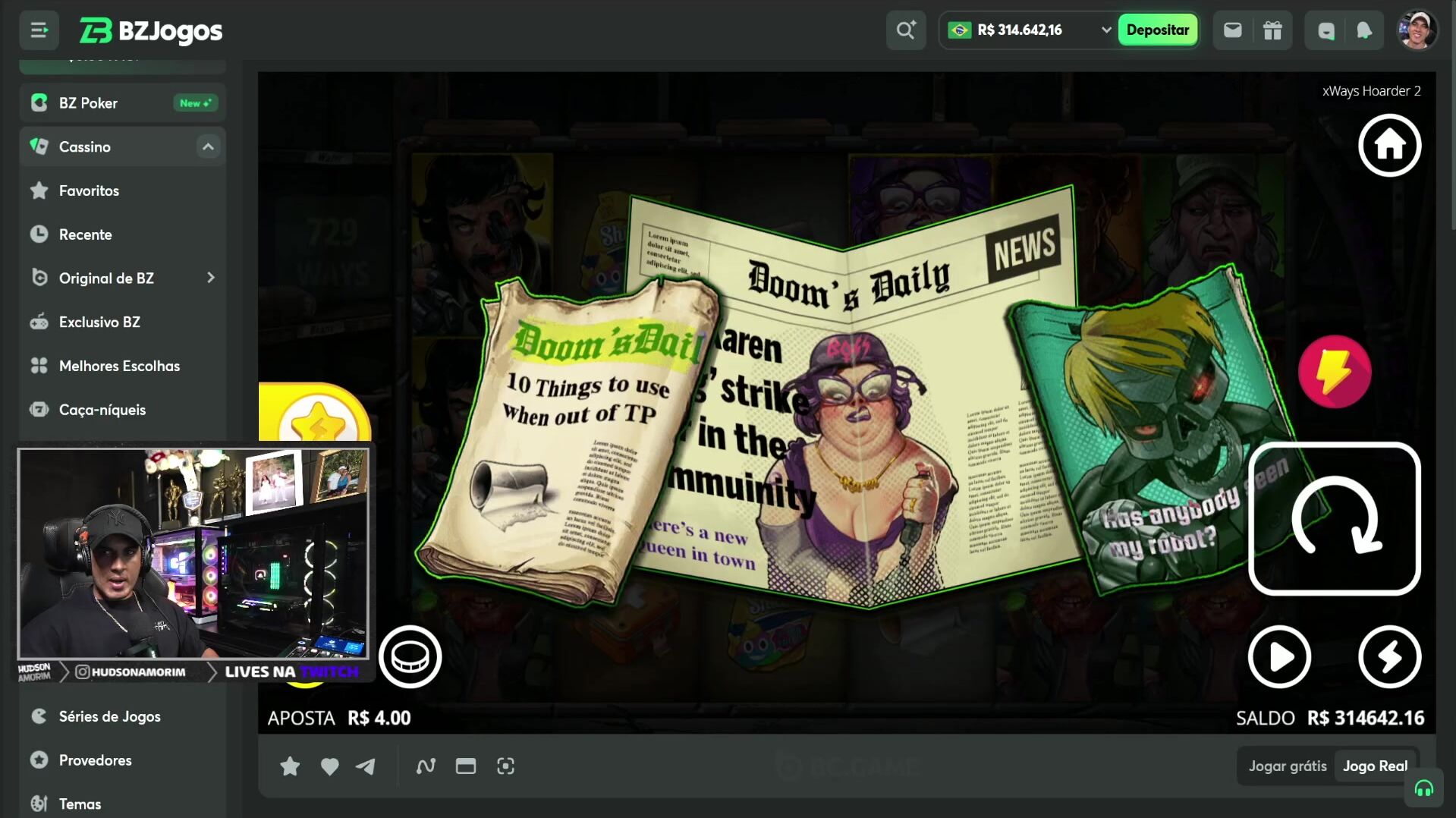Toggle the sidebar hamburger menu

coord(39,30)
